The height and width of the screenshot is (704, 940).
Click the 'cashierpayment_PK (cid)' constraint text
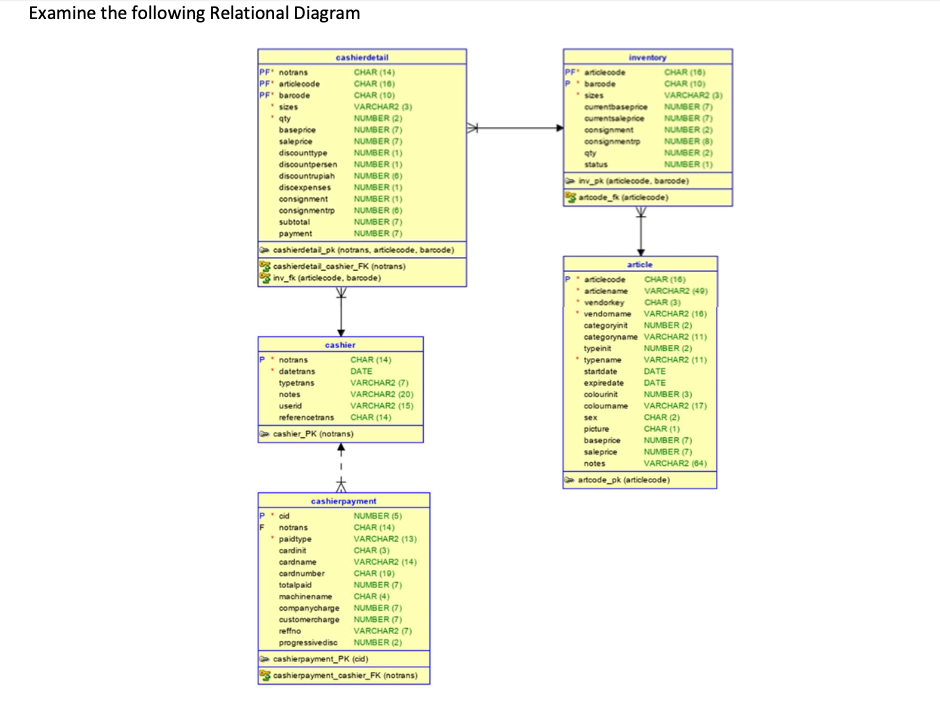pos(321,659)
